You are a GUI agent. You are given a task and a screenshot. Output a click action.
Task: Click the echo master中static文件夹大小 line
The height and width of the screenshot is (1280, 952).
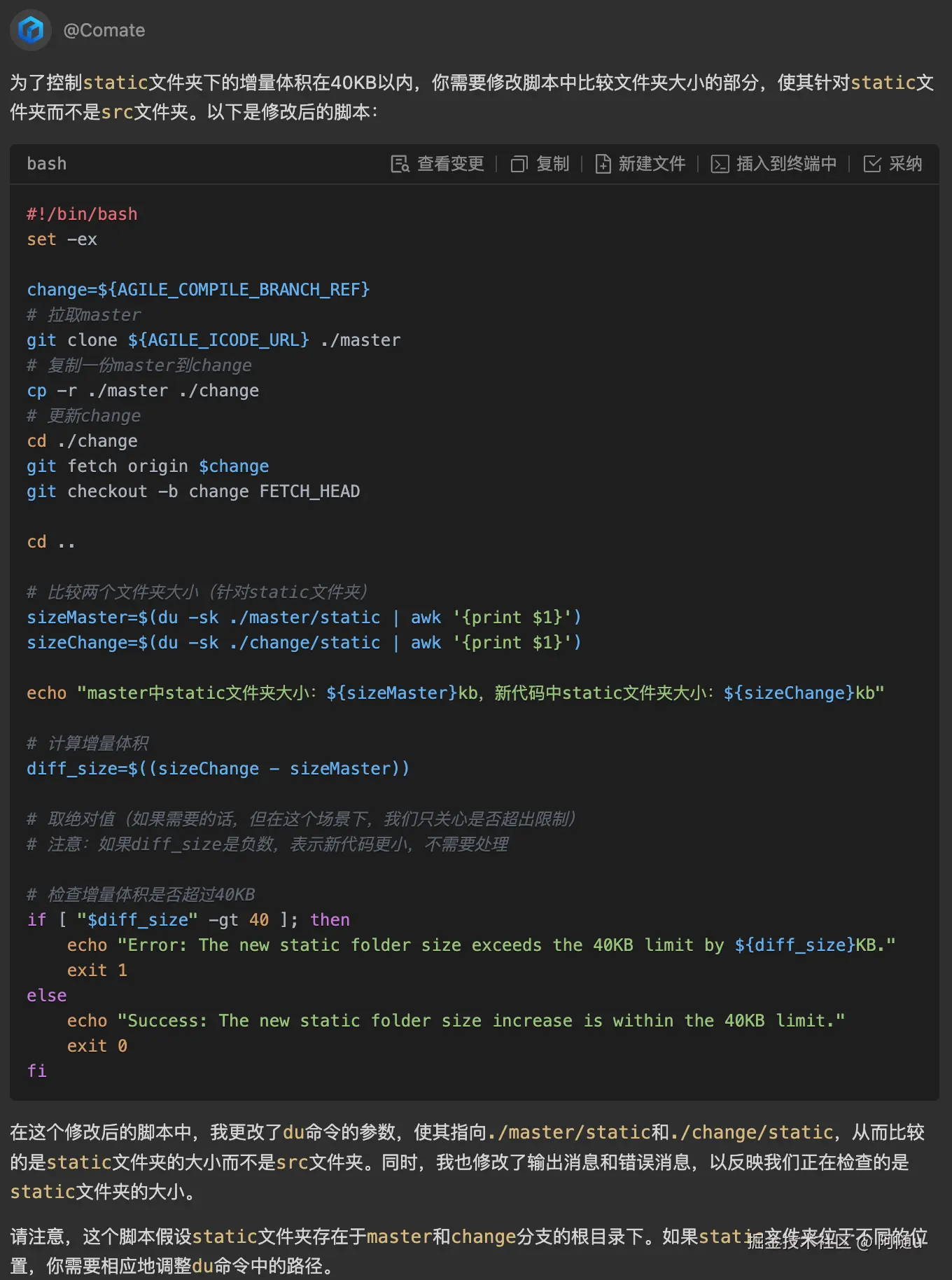tap(456, 693)
